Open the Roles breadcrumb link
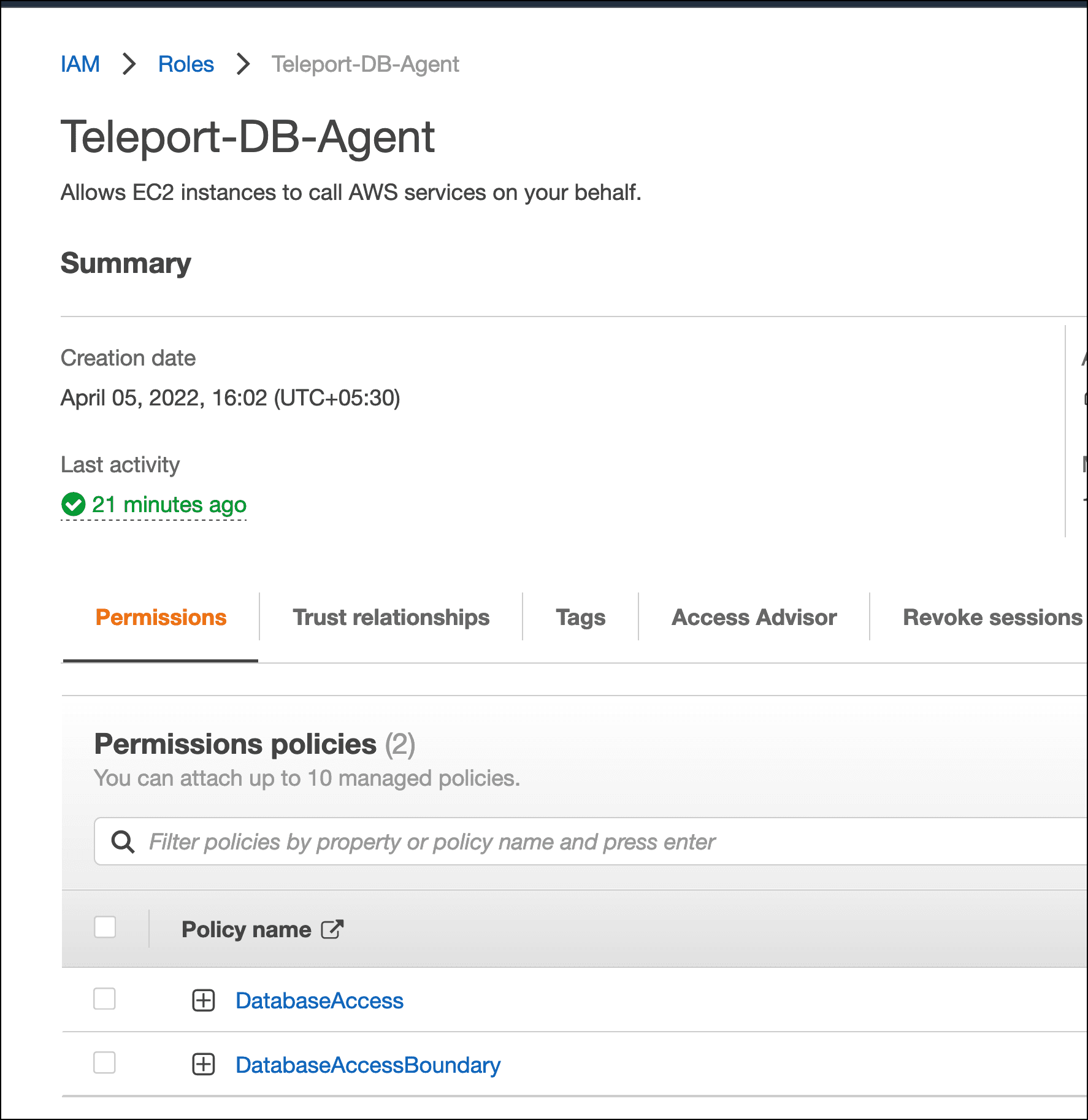 tap(185, 64)
